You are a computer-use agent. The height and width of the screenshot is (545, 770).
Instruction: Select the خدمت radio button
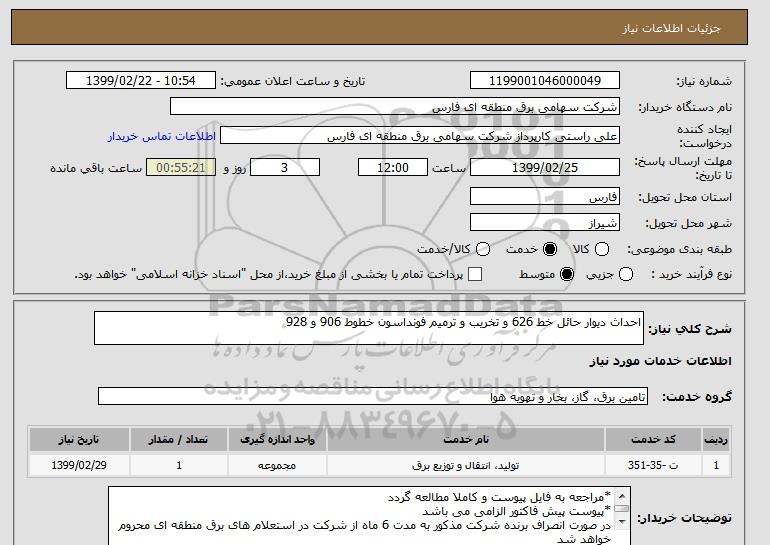click(550, 249)
